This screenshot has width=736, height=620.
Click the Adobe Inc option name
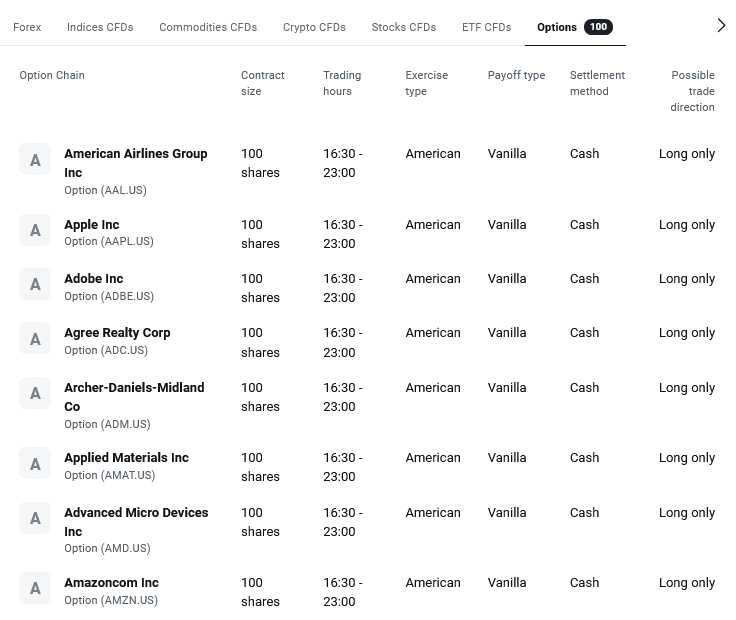94,279
